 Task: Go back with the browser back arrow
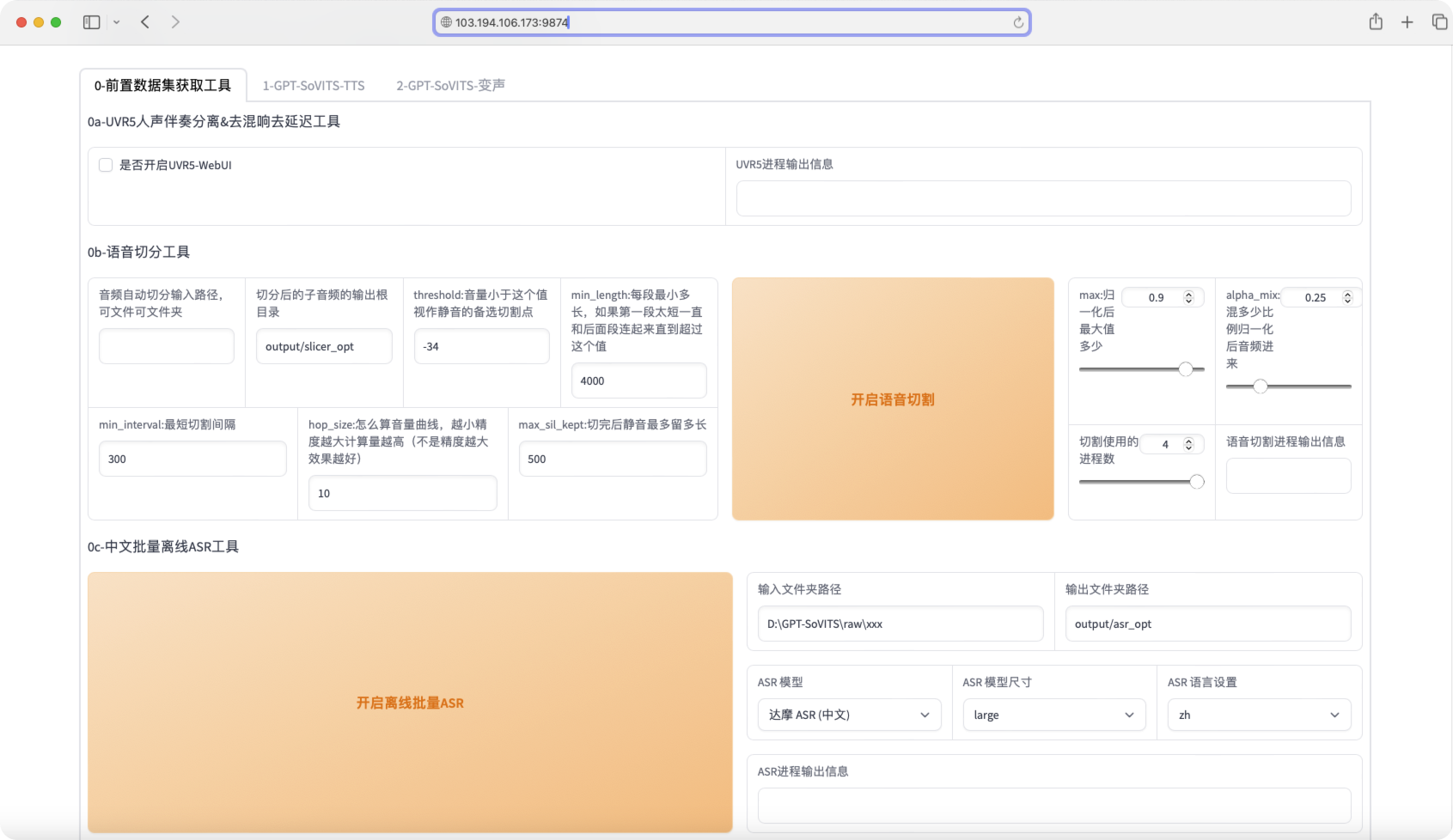point(145,22)
